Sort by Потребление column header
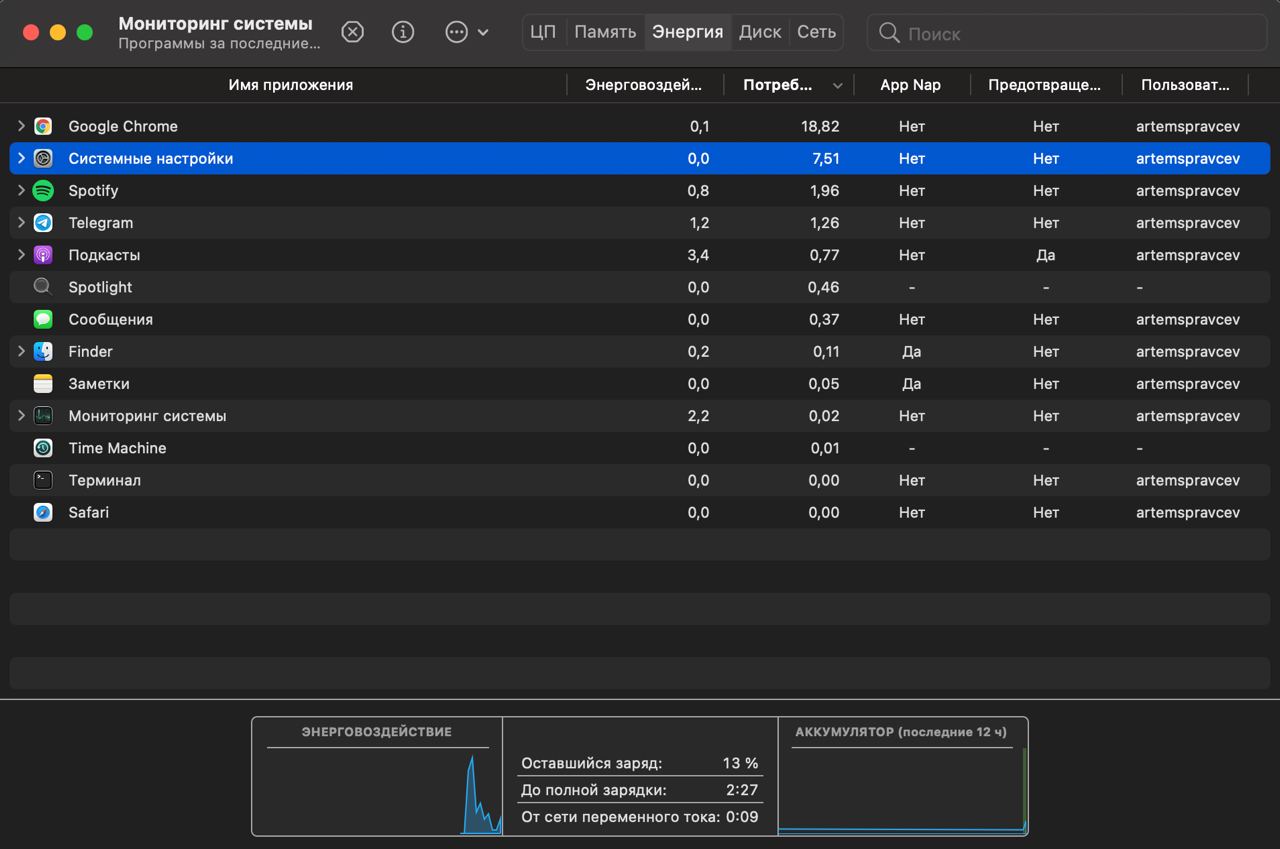The height and width of the screenshot is (849, 1280). click(788, 85)
